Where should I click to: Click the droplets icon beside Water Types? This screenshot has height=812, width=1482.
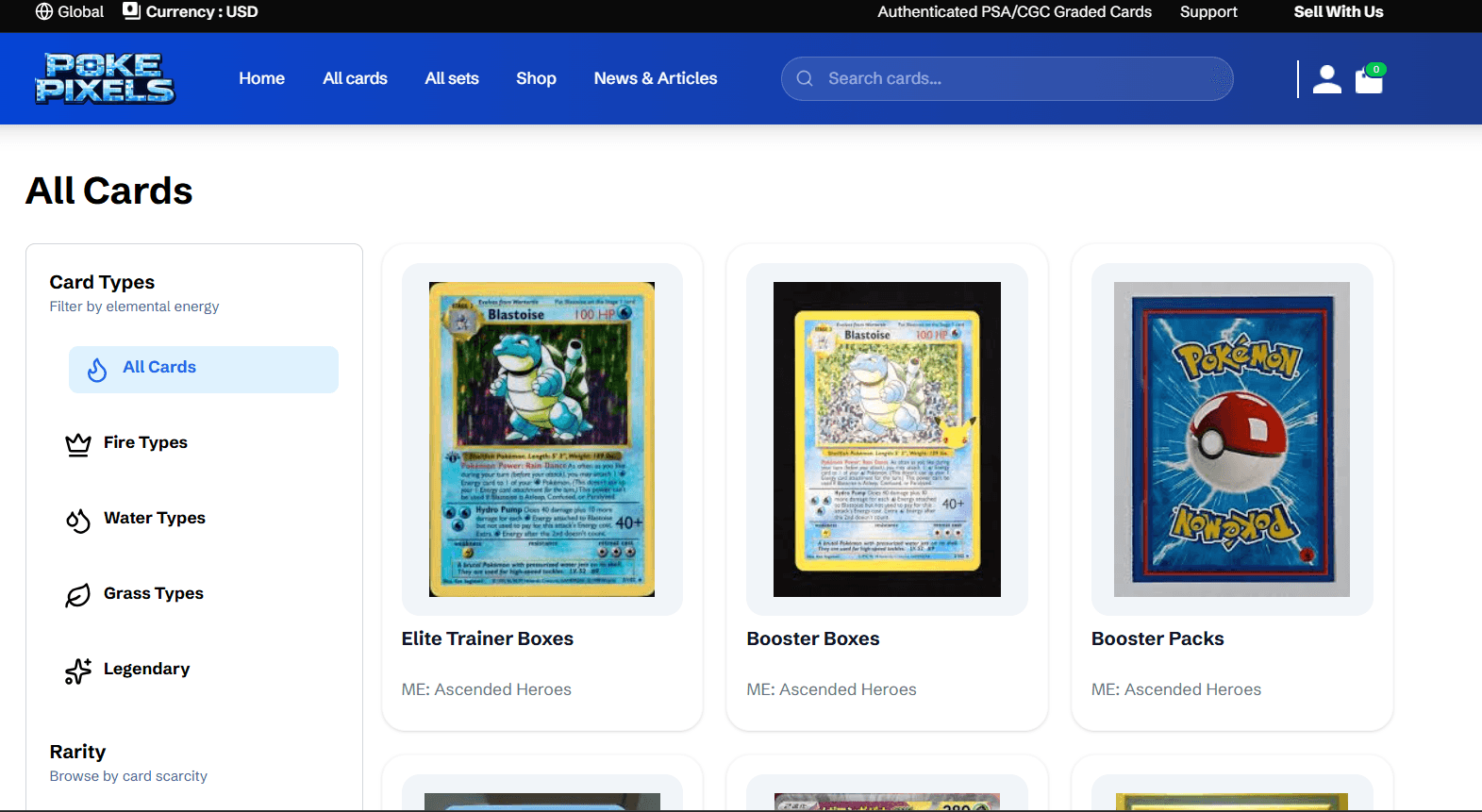point(78,521)
